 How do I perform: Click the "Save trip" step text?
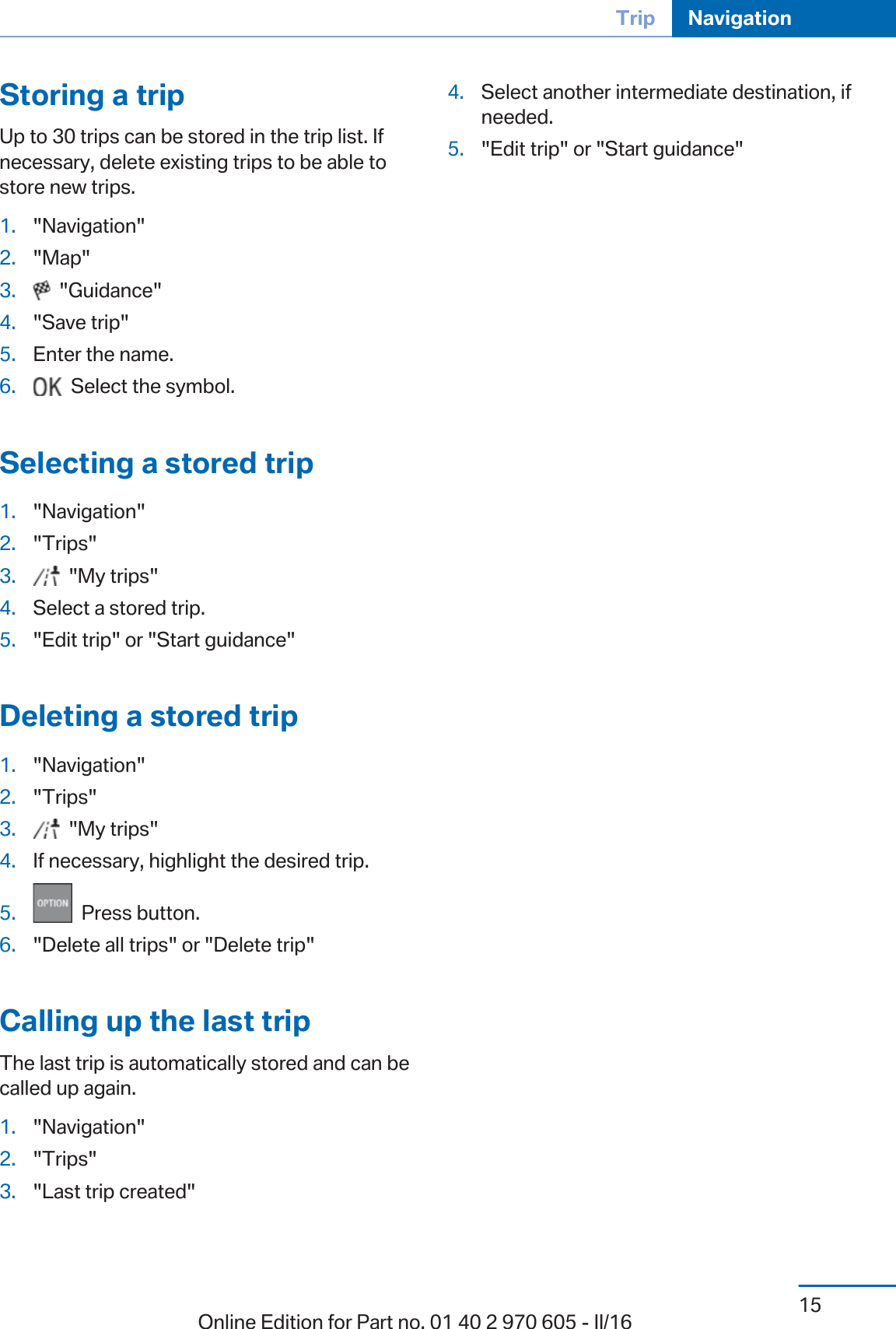(x=81, y=322)
